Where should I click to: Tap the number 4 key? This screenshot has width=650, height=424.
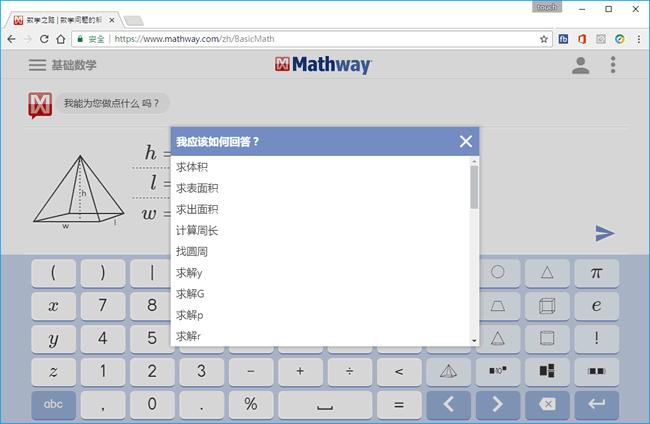(103, 339)
